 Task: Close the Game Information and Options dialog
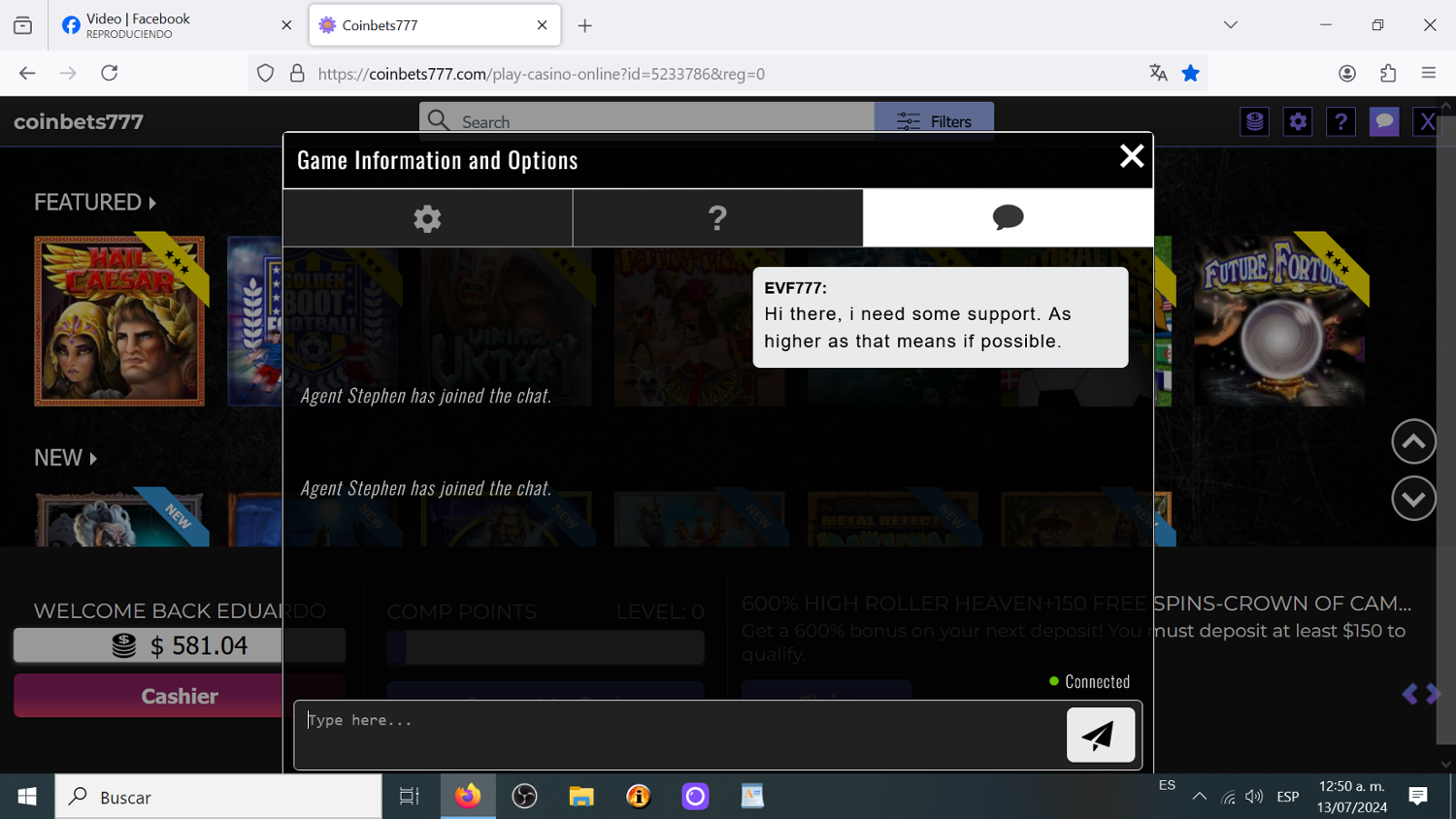tap(1131, 156)
